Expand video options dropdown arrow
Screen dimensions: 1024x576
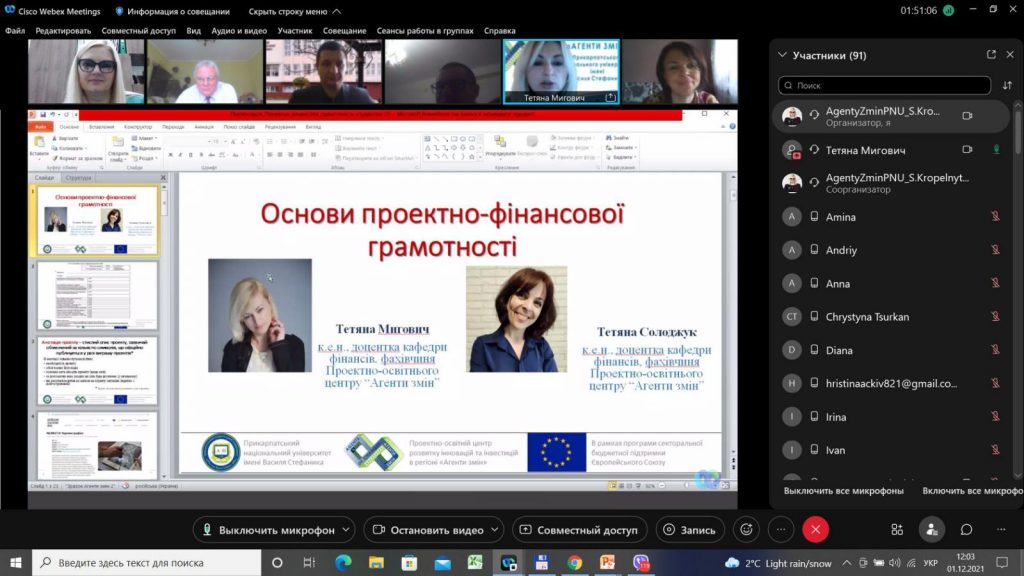495,530
